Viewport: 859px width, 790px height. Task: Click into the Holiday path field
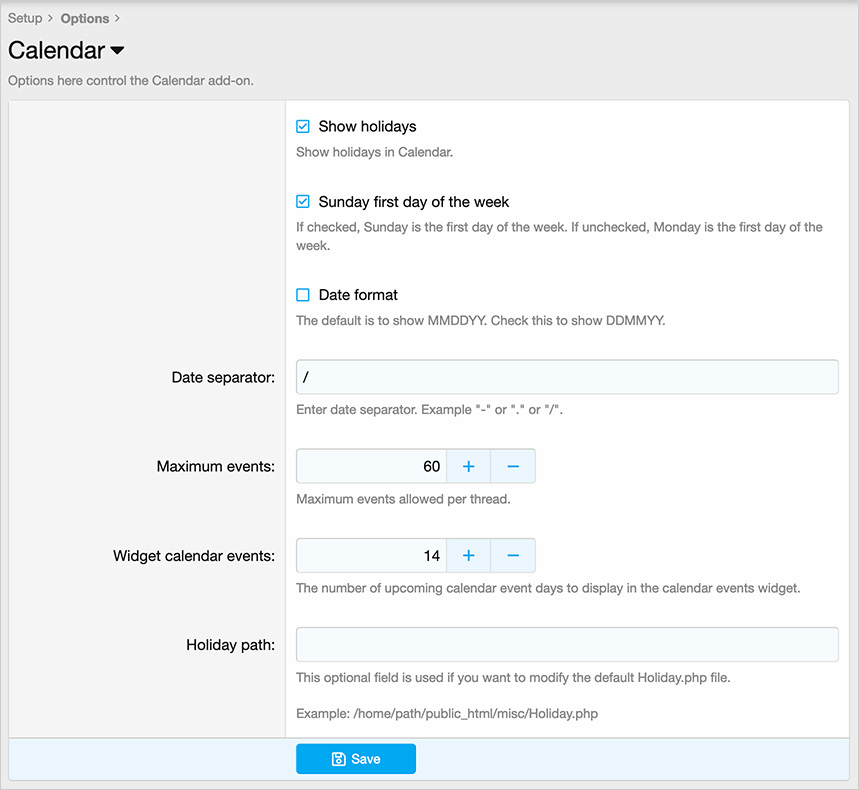tap(567, 644)
